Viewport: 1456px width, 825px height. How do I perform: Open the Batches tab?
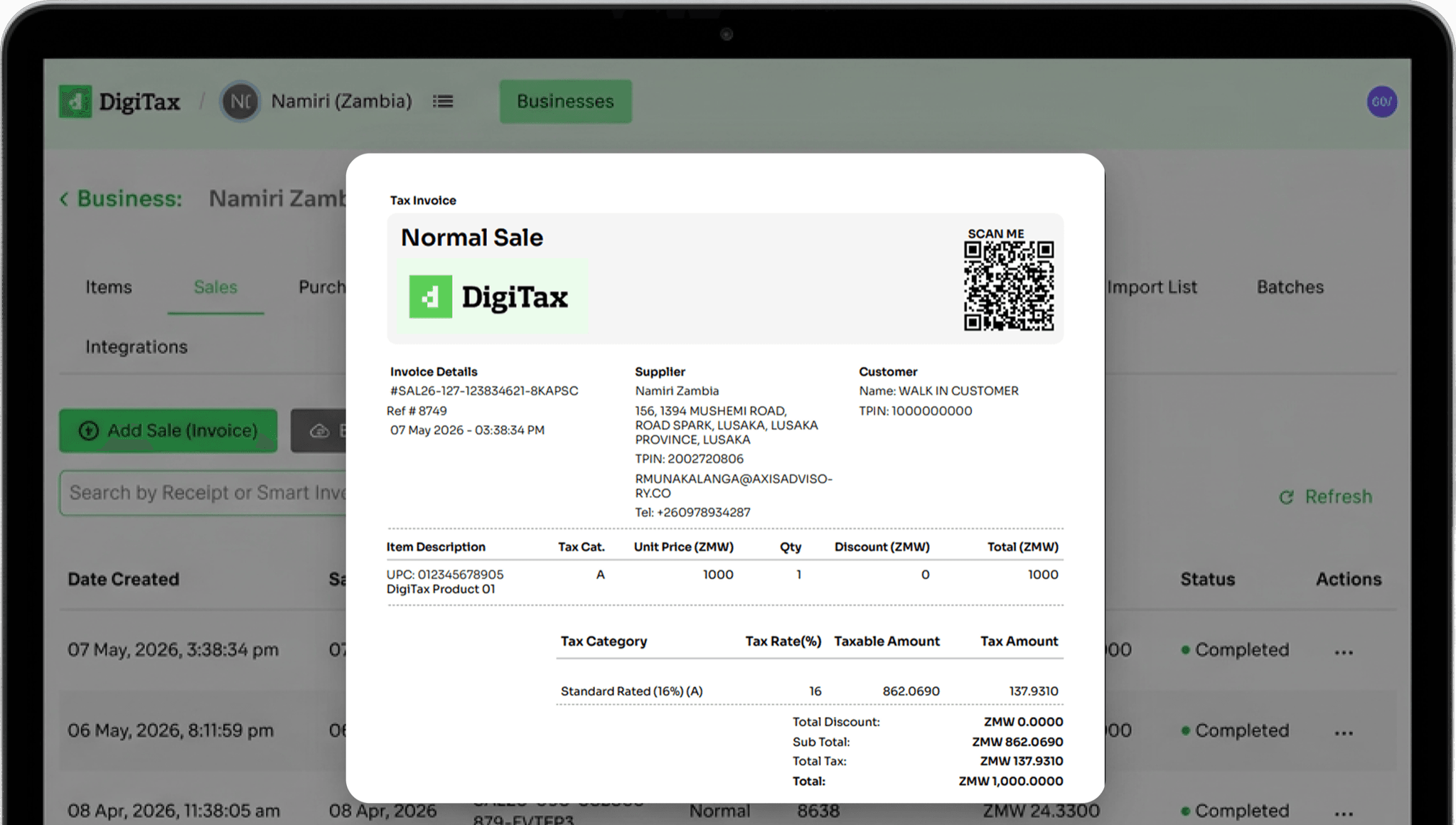(x=1290, y=287)
